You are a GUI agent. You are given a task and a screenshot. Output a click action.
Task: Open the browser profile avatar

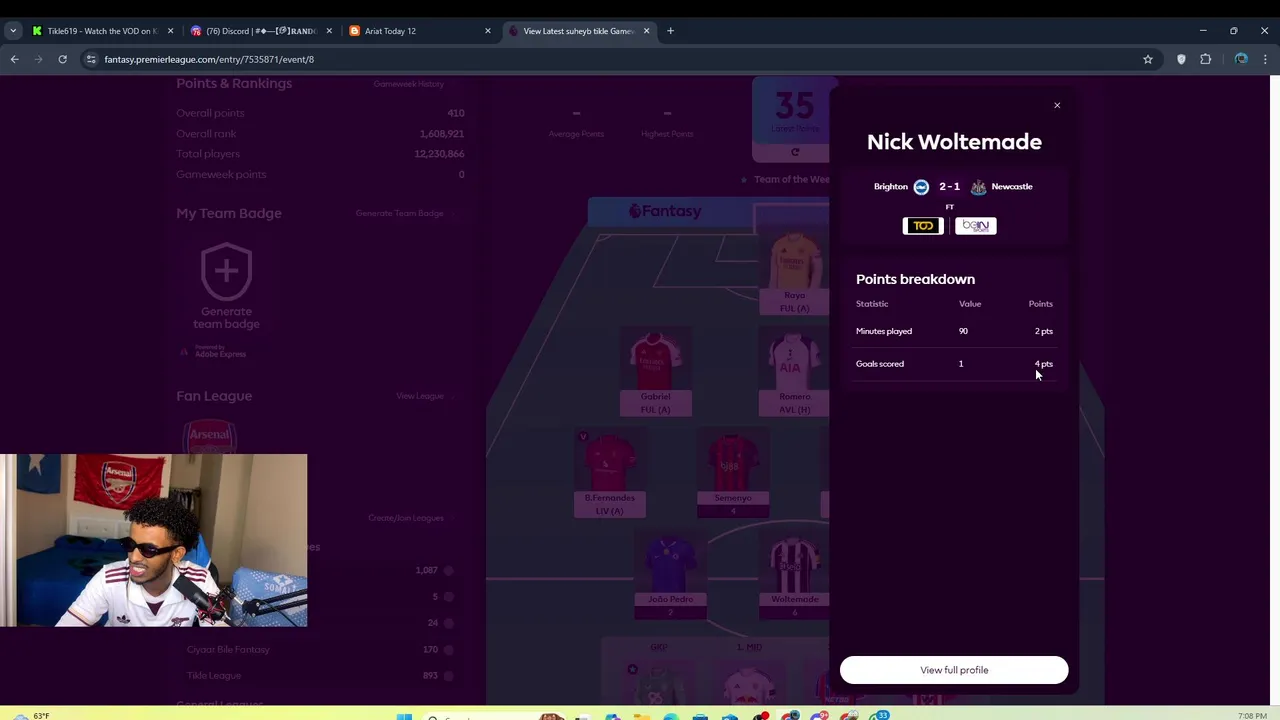click(x=1241, y=59)
